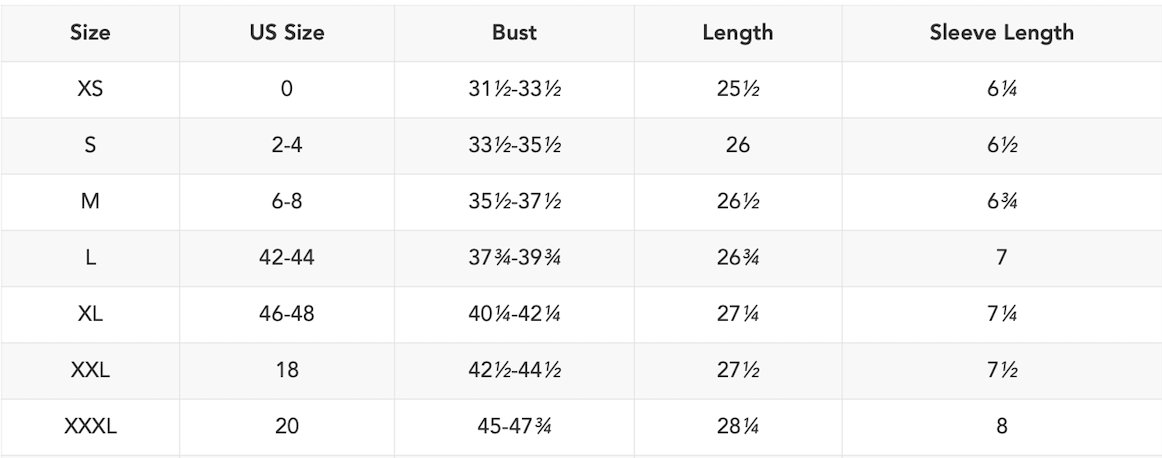
Task: Click the XXXL size row label
Action: coord(90,427)
